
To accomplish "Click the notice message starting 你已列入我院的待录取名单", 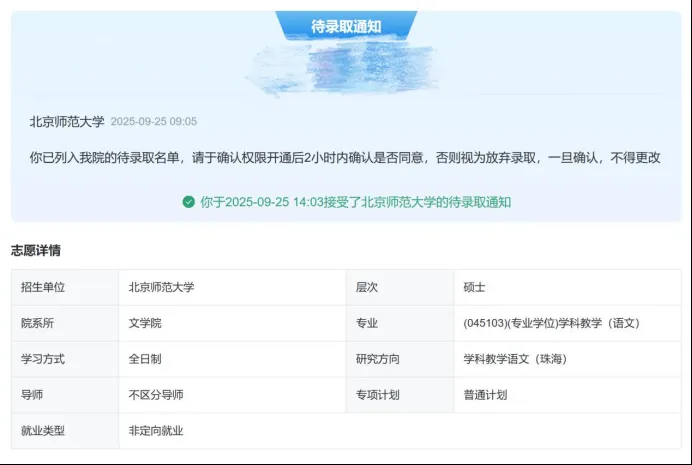I will (345, 158).
